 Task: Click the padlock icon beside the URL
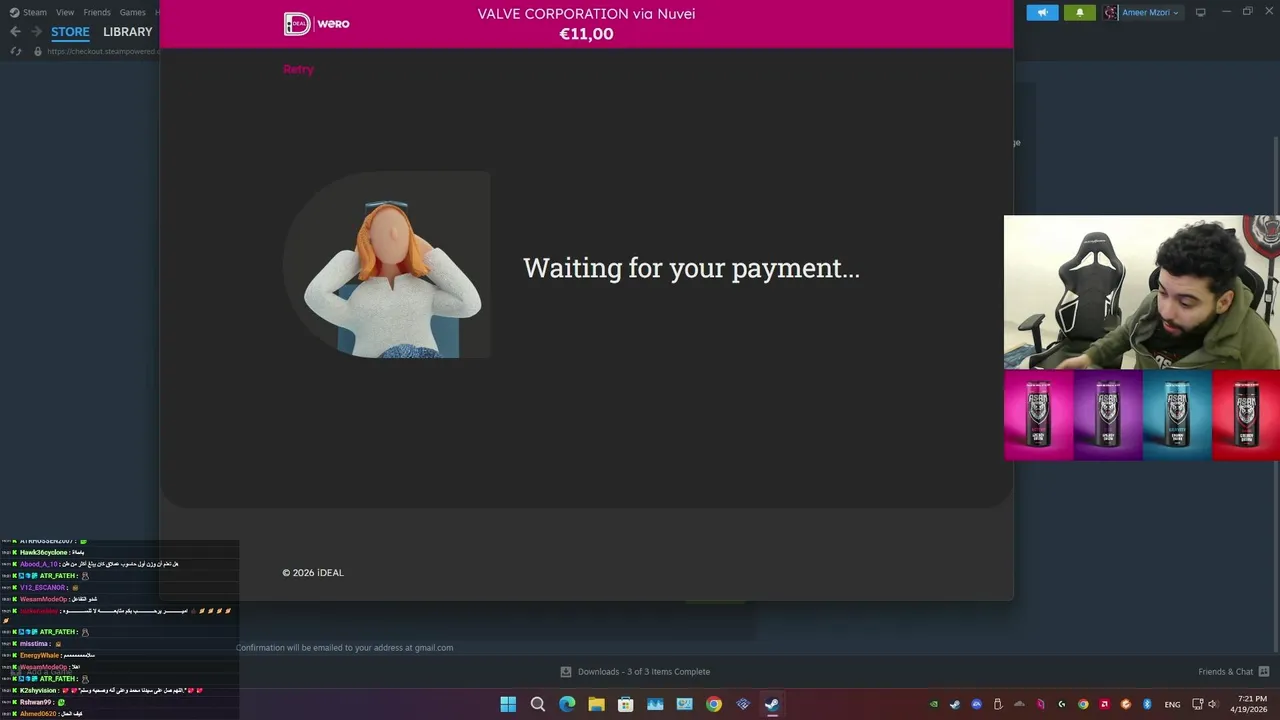pyautogui.click(x=38, y=51)
